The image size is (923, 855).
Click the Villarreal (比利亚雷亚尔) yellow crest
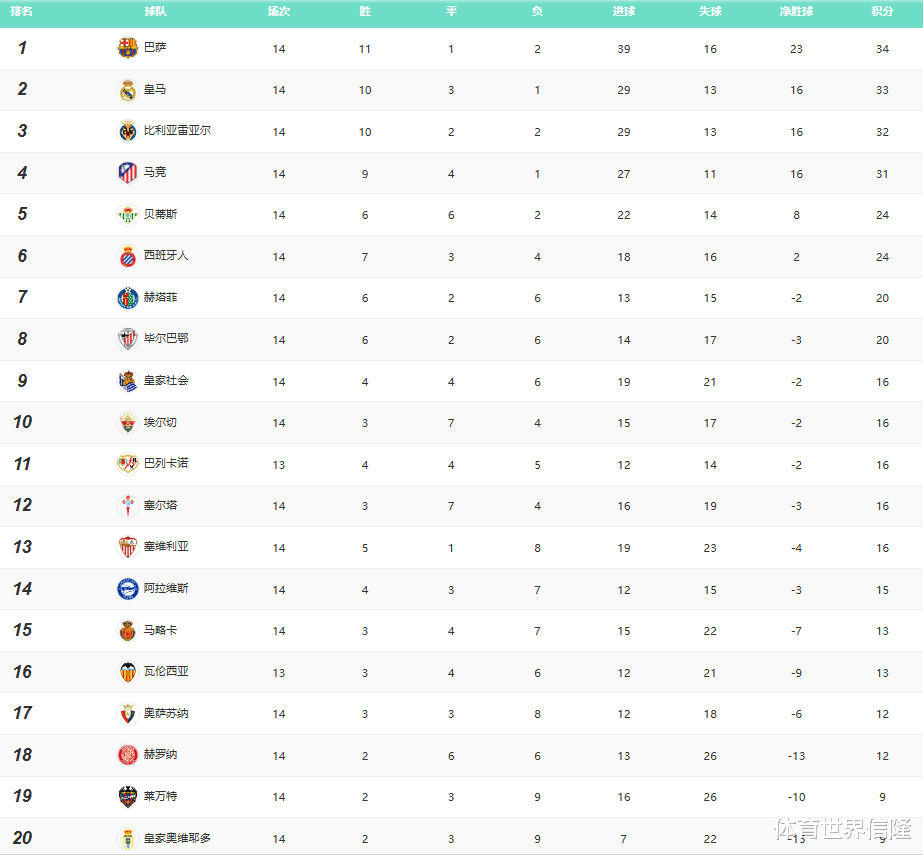coord(128,131)
